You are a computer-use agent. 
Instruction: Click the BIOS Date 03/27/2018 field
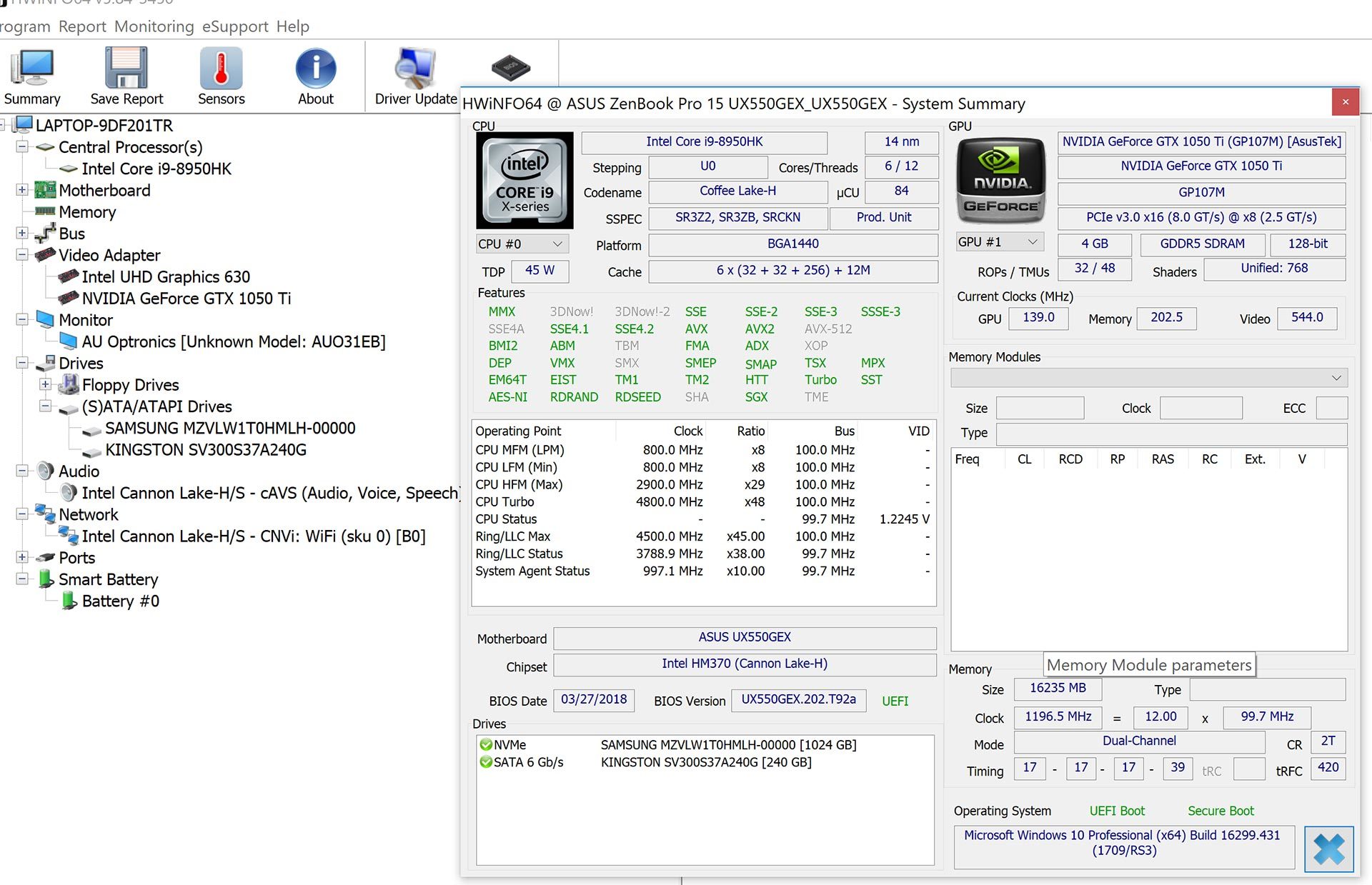pos(594,700)
